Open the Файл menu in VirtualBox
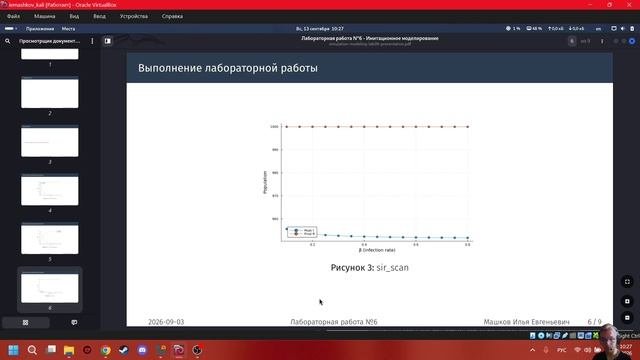 coord(13,16)
